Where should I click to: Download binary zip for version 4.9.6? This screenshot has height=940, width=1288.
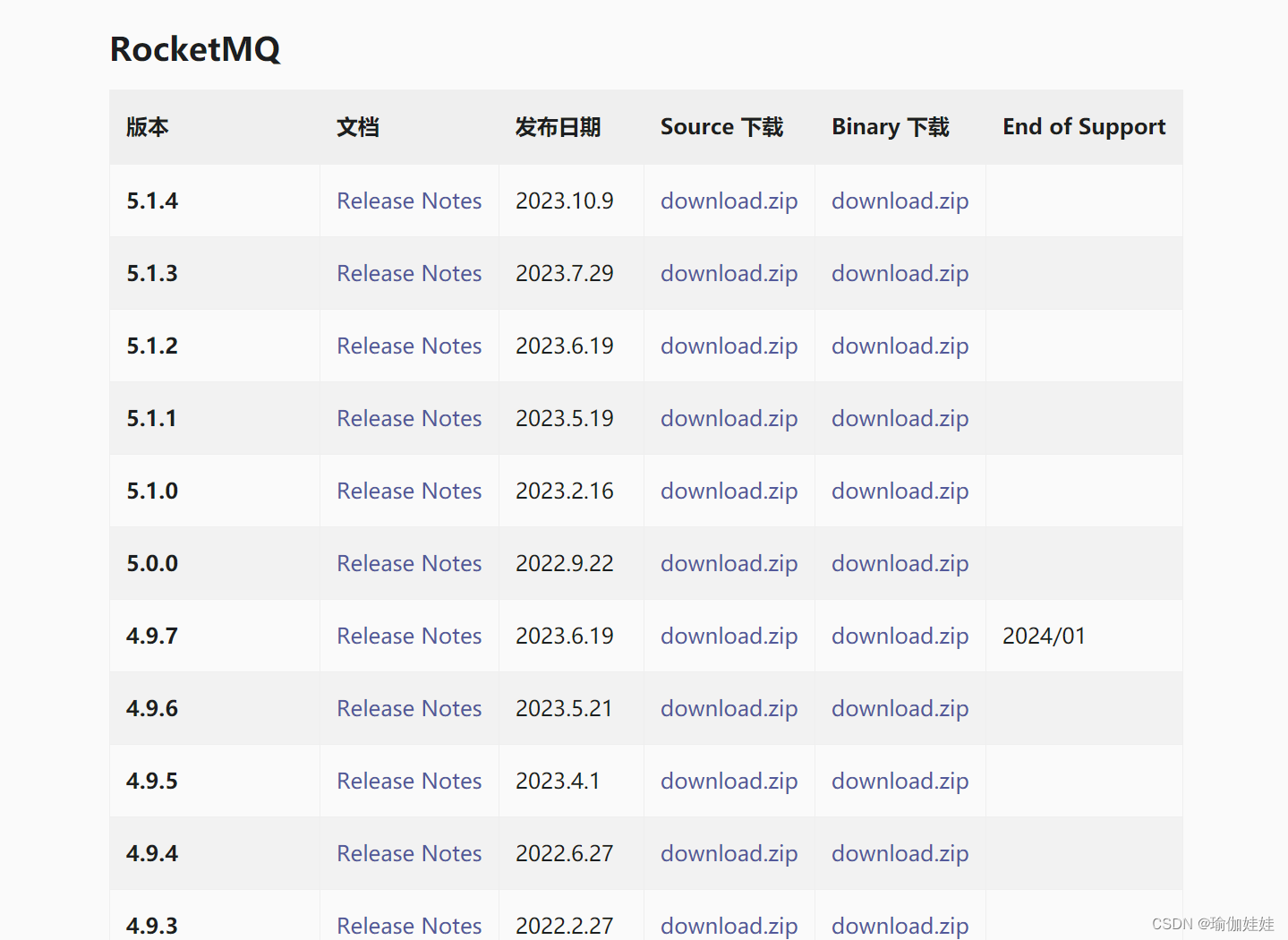click(900, 708)
